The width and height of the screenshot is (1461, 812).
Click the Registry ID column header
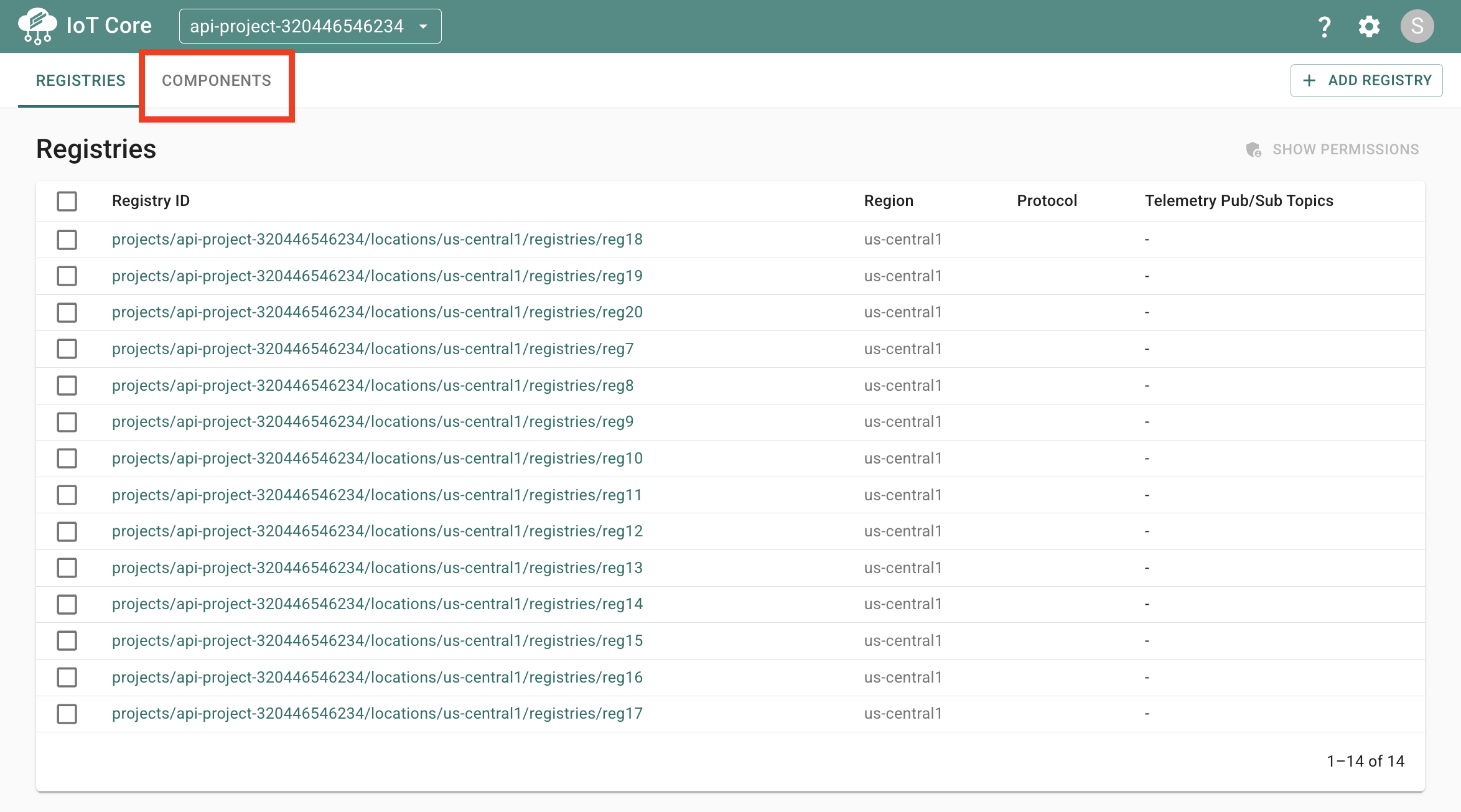tap(151, 201)
